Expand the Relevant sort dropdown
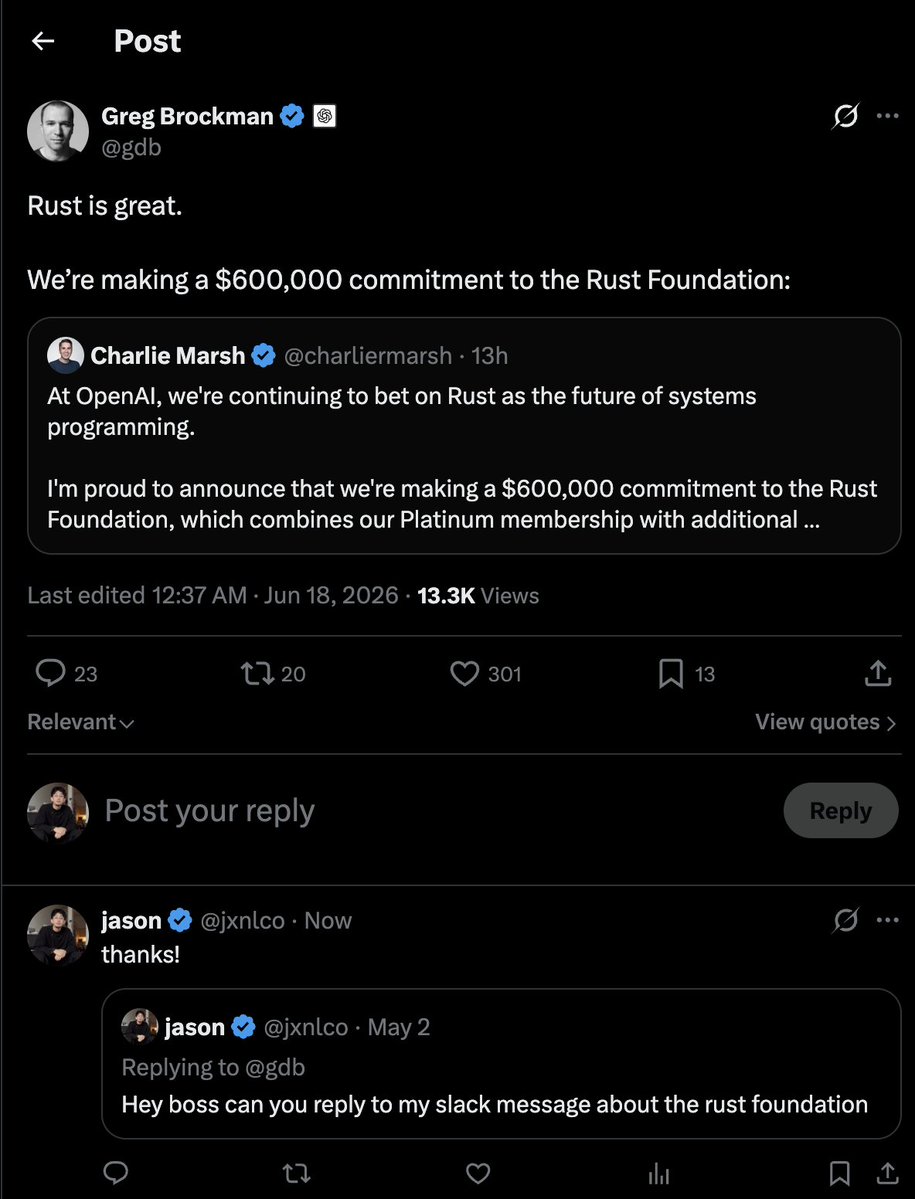This screenshot has width=915, height=1199. [81, 722]
